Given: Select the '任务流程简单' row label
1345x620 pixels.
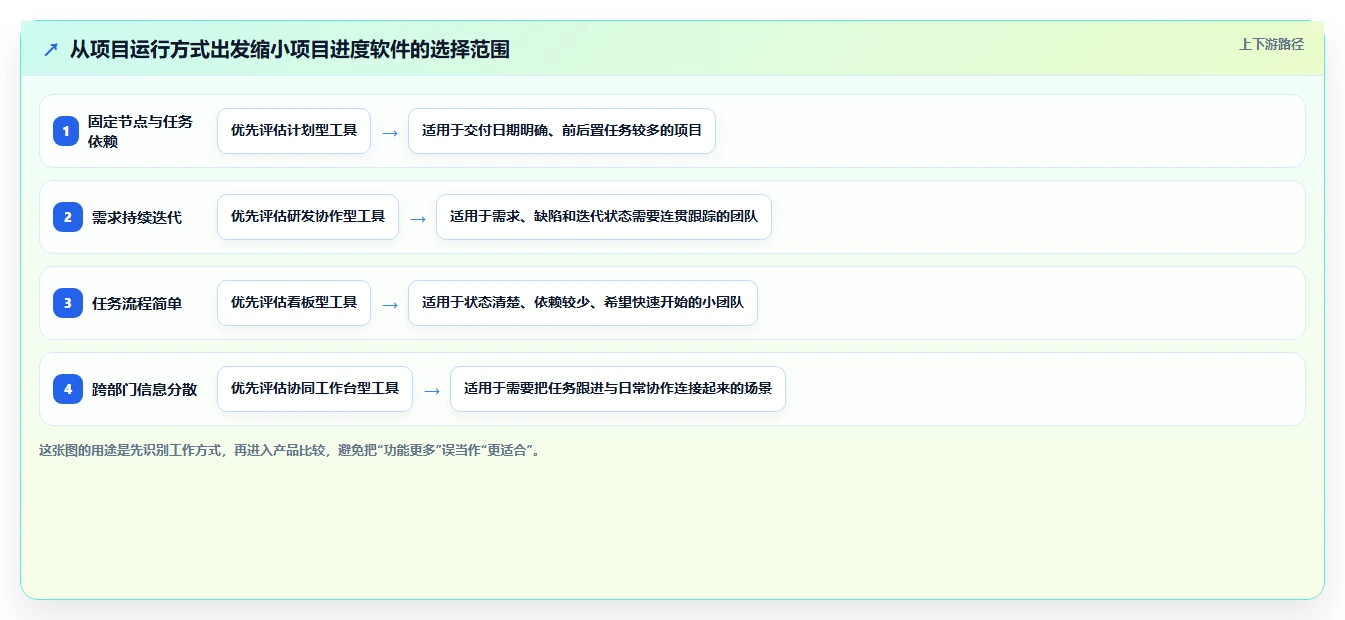Looking at the screenshot, I should pos(137,303).
